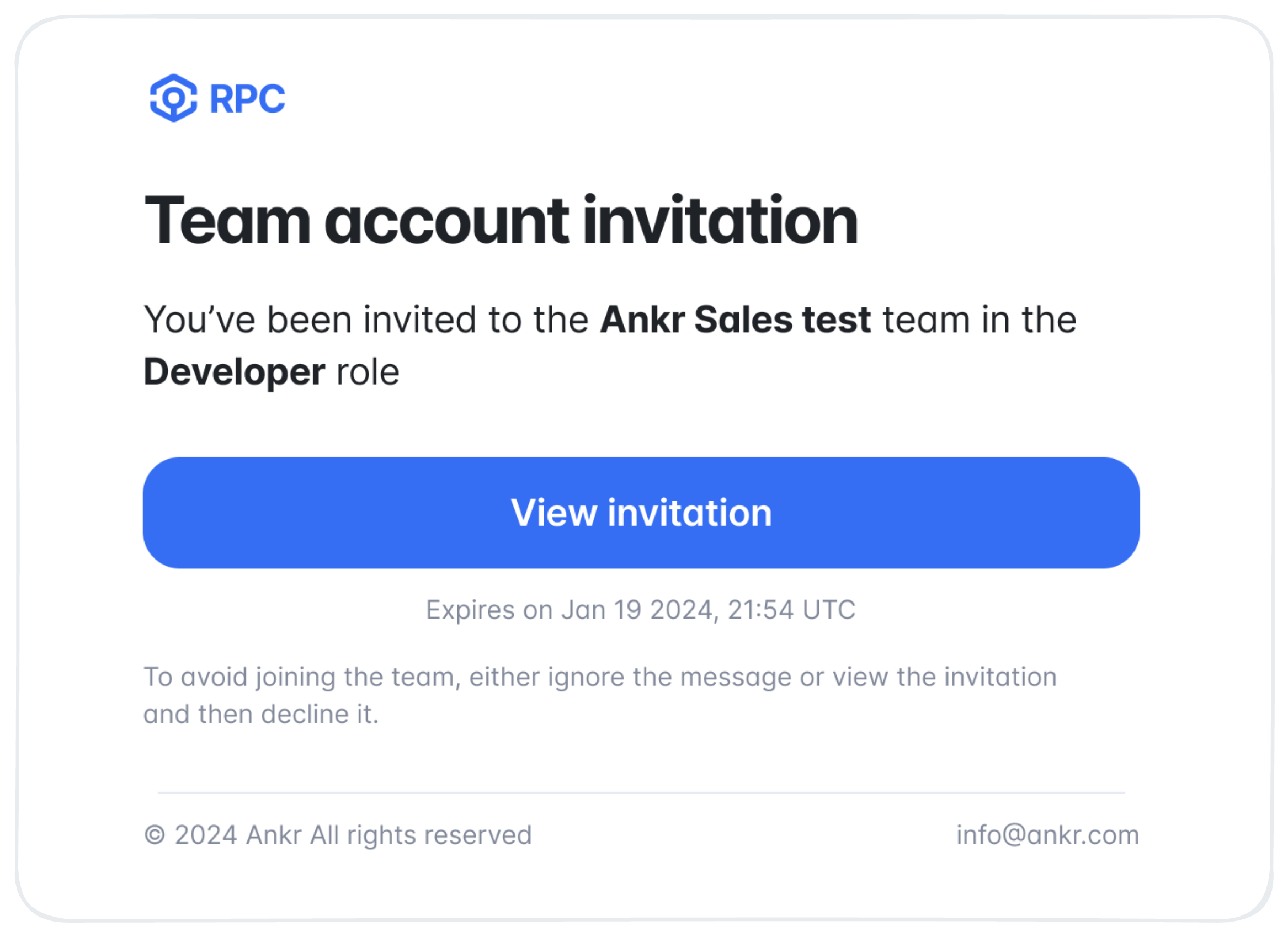1288x937 pixels.
Task: Open the info@ankr.com email link
Action: [1049, 835]
